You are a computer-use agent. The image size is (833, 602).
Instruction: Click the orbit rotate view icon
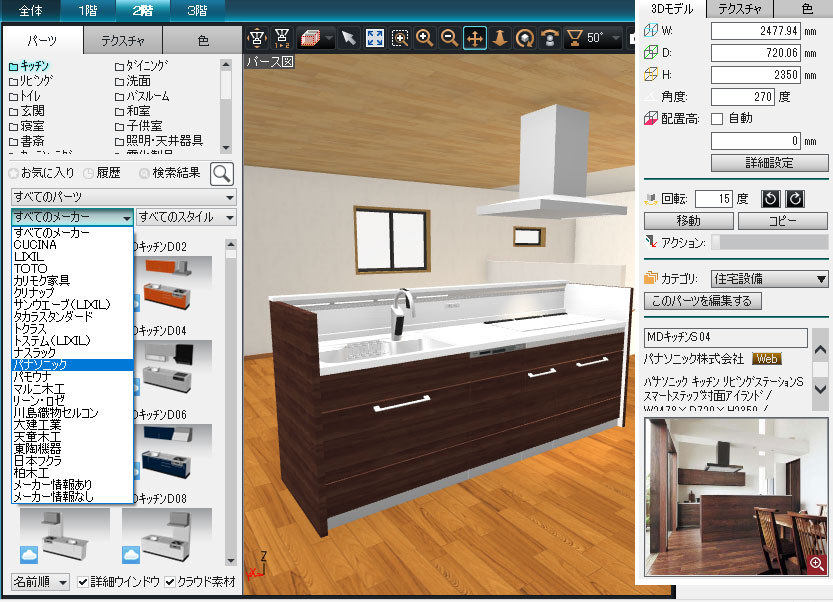[524, 39]
